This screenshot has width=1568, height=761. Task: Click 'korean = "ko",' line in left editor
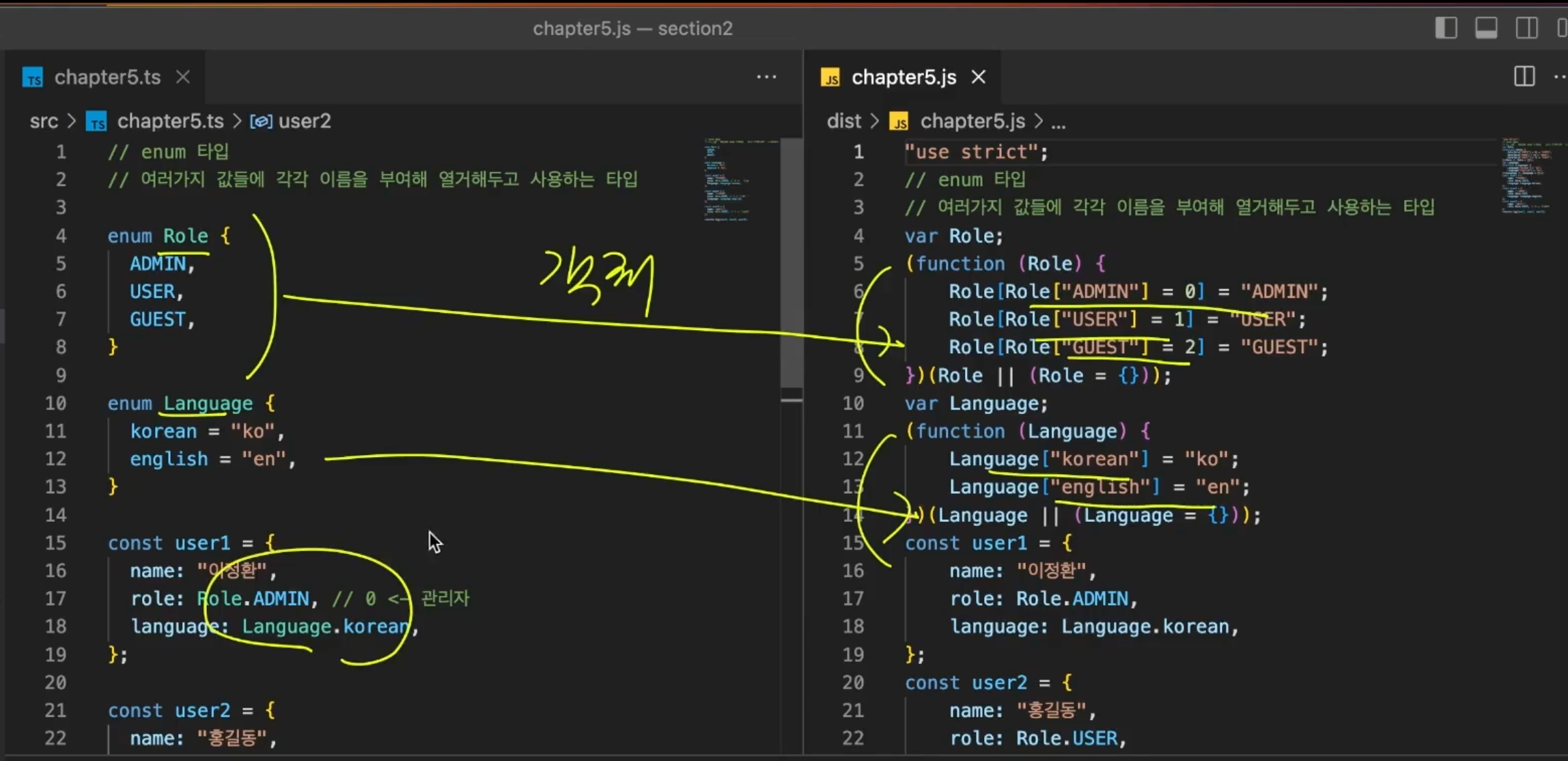click(208, 431)
